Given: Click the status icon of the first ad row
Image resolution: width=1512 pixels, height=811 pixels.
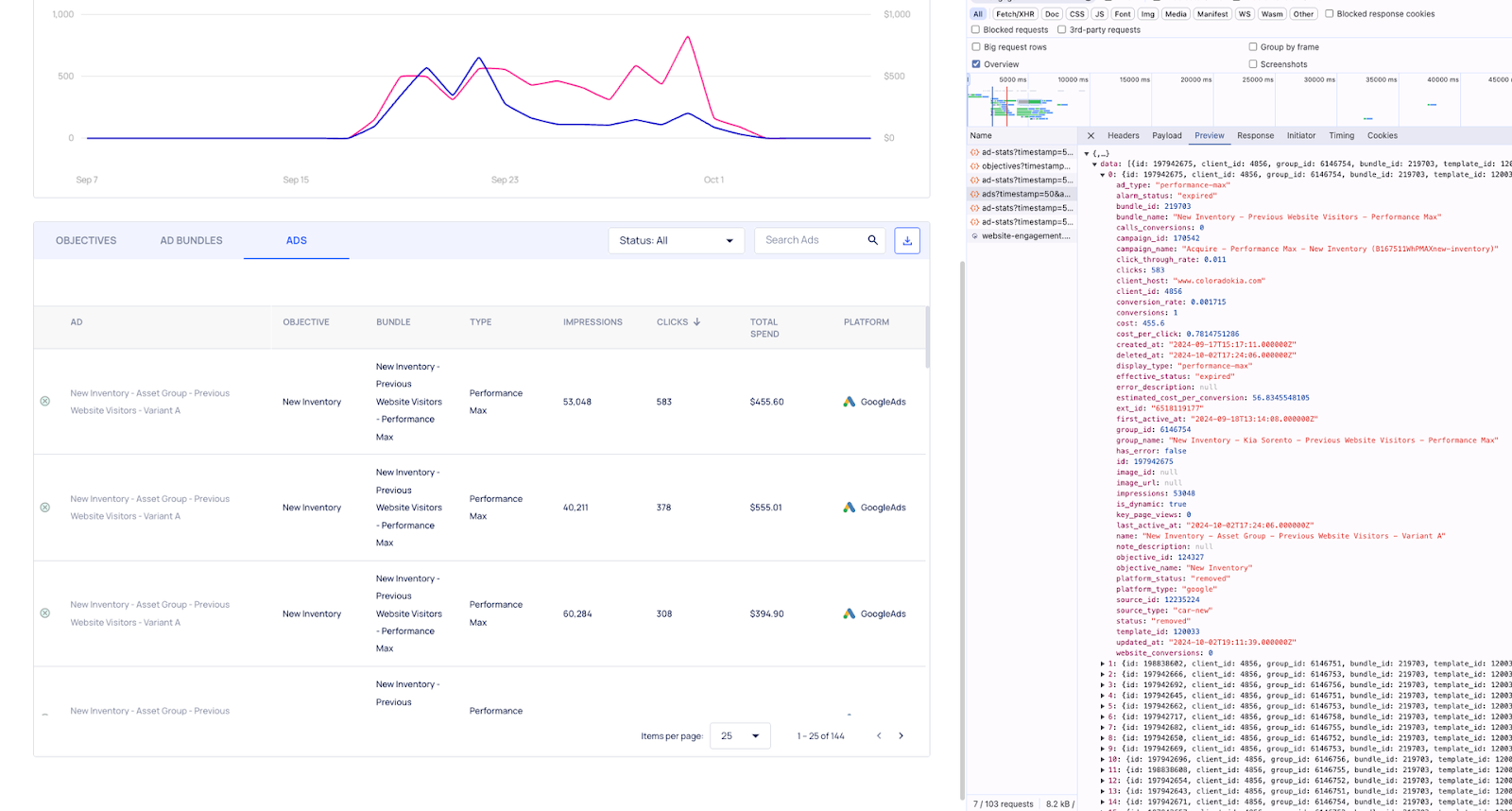Looking at the screenshot, I should [x=45, y=402].
